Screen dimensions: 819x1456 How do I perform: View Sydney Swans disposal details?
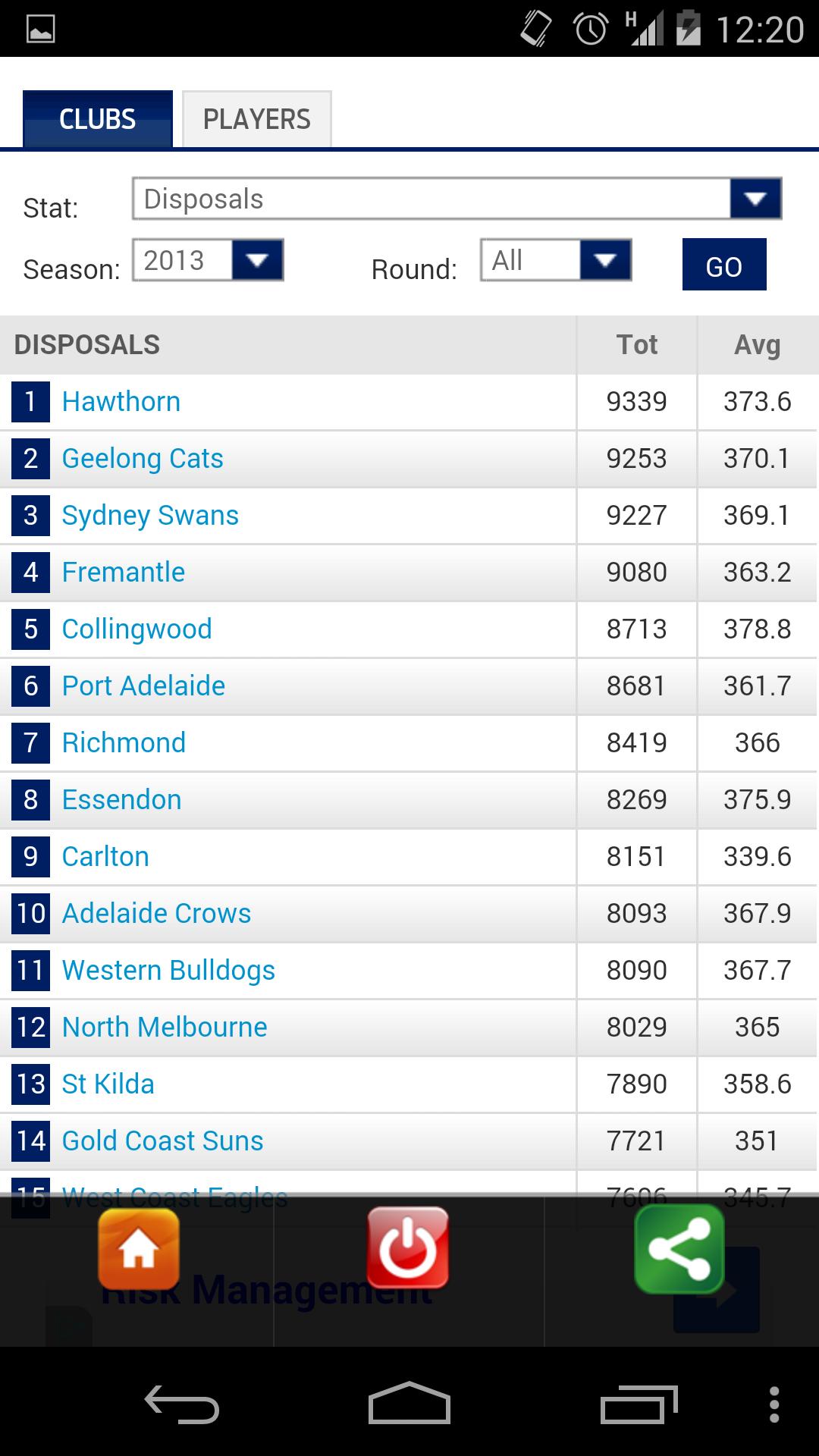click(x=149, y=515)
